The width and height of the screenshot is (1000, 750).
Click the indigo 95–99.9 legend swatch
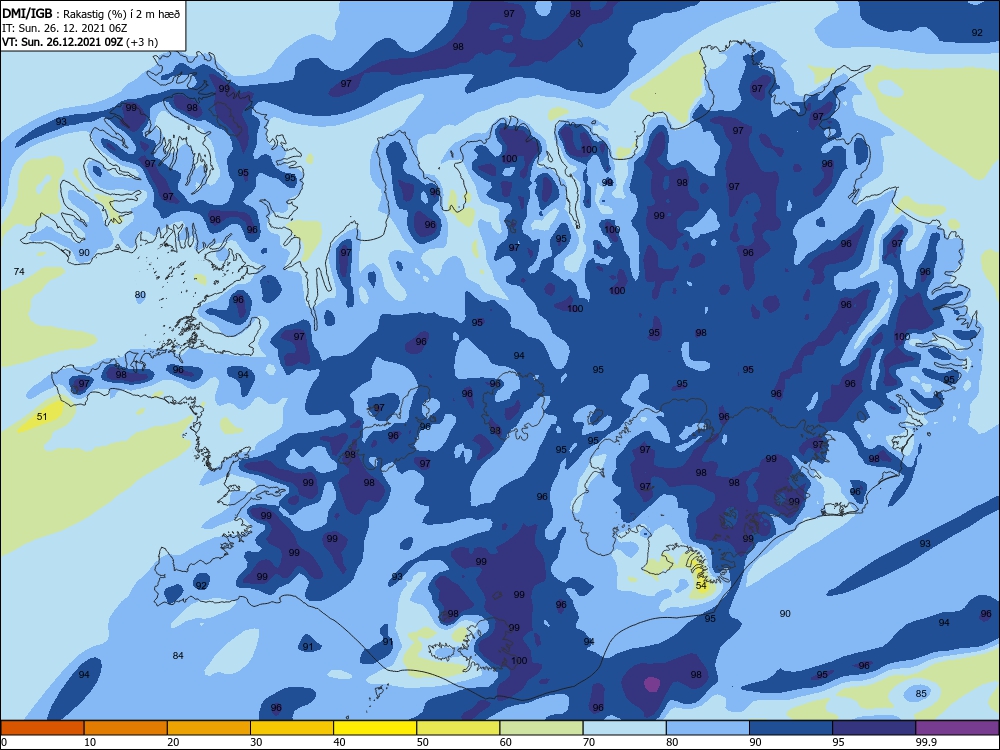tap(874, 728)
